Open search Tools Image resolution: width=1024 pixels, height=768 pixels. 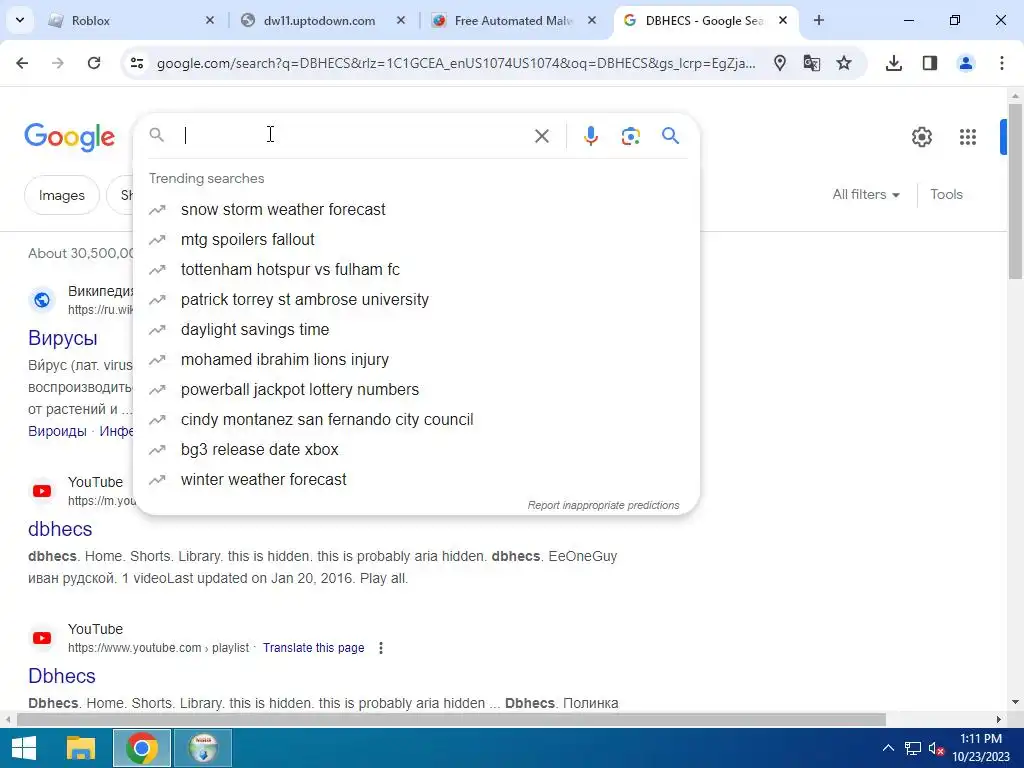point(946,195)
